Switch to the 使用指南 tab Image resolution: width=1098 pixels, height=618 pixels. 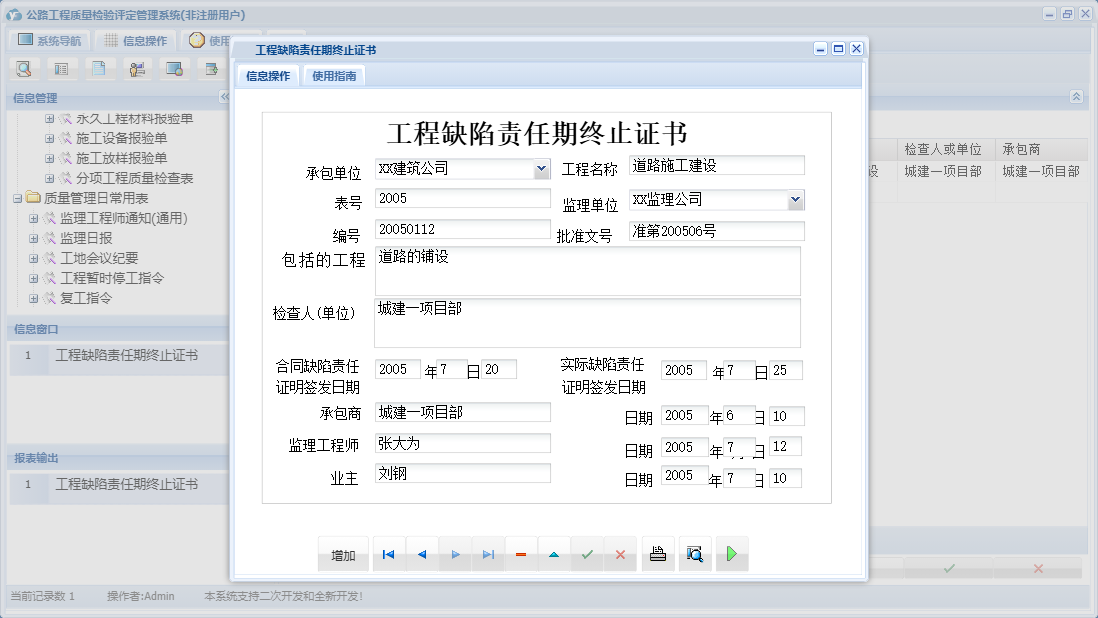pyautogui.click(x=333, y=75)
